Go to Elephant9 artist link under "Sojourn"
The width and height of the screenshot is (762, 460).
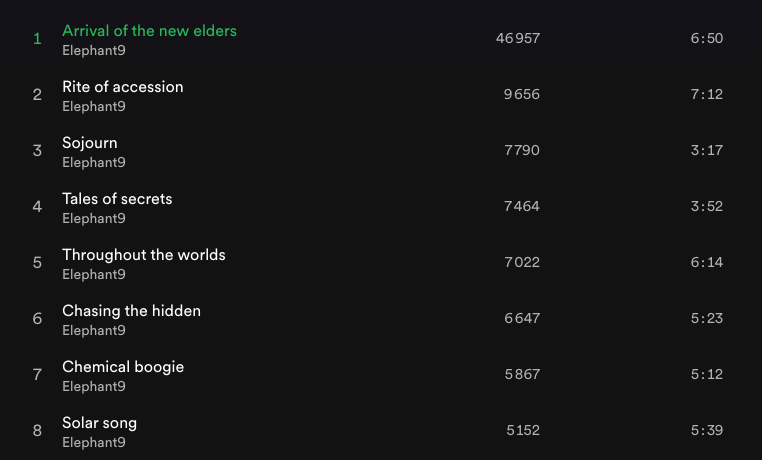pyautogui.click(x=94, y=162)
